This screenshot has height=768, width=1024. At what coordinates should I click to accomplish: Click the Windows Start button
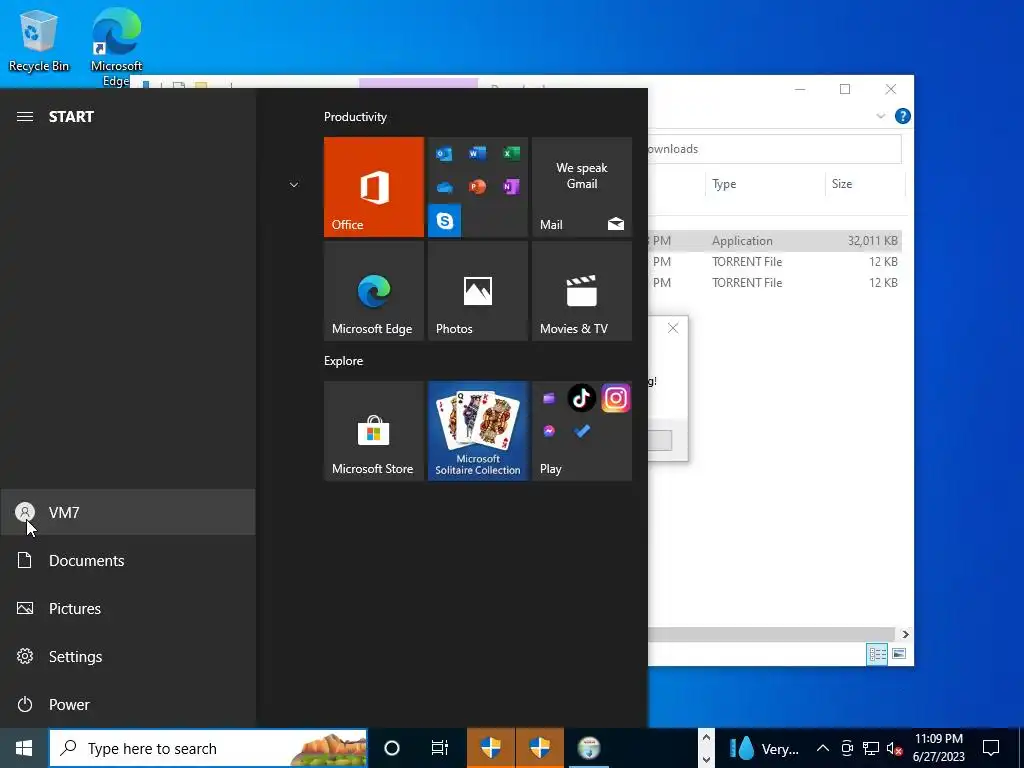[x=24, y=748]
